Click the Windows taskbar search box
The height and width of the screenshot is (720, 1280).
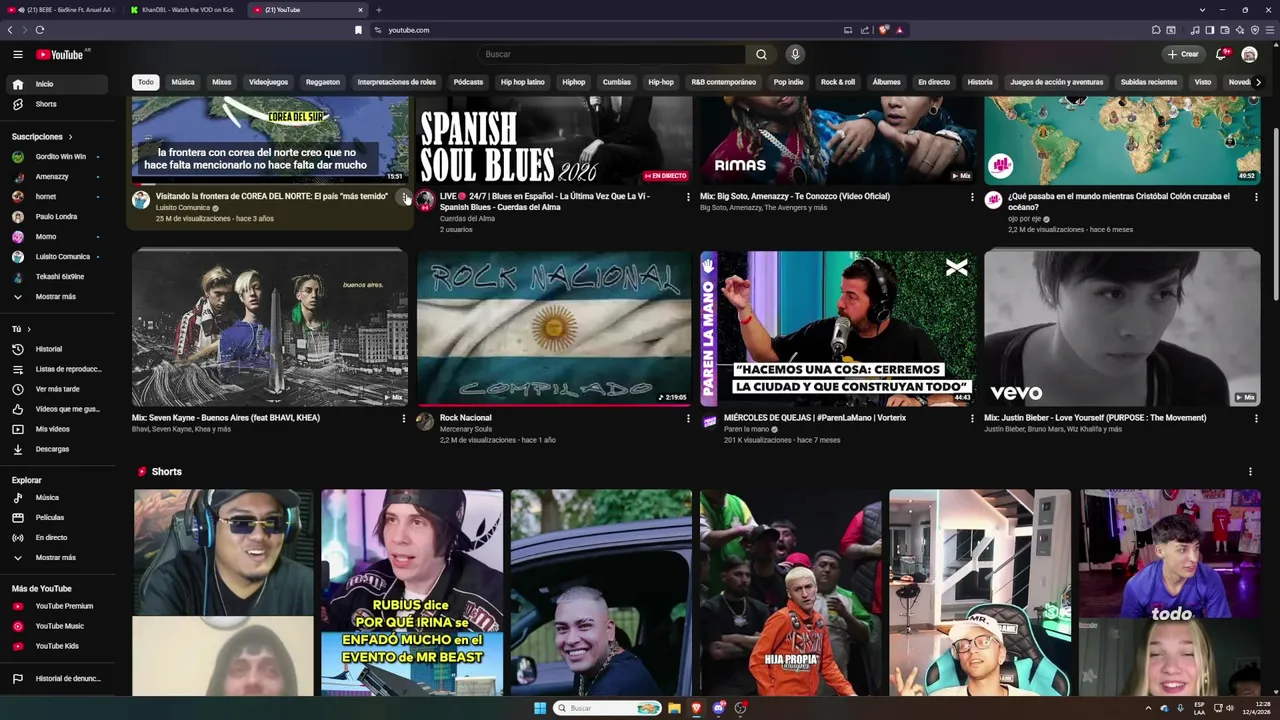[x=608, y=708]
